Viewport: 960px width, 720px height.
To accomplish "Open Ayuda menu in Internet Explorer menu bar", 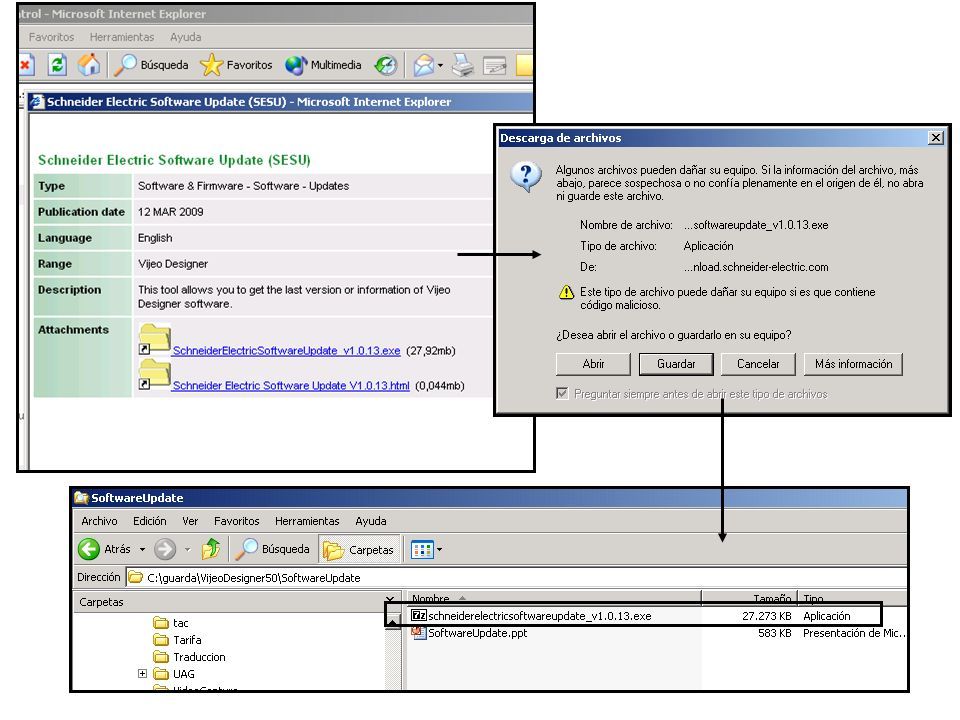I will tap(186, 37).
